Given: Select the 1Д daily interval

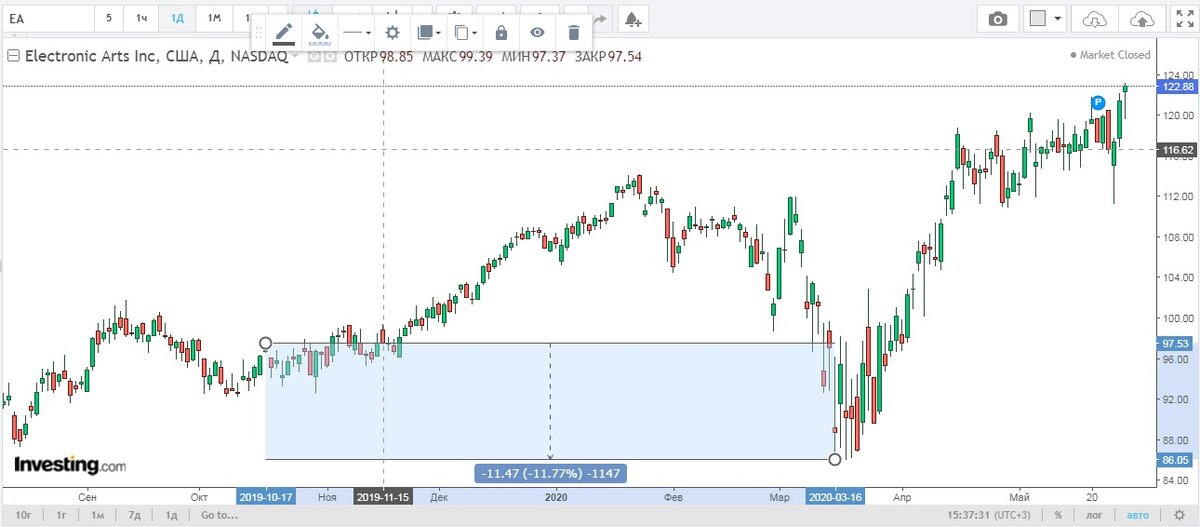Looking at the screenshot, I should (x=177, y=18).
